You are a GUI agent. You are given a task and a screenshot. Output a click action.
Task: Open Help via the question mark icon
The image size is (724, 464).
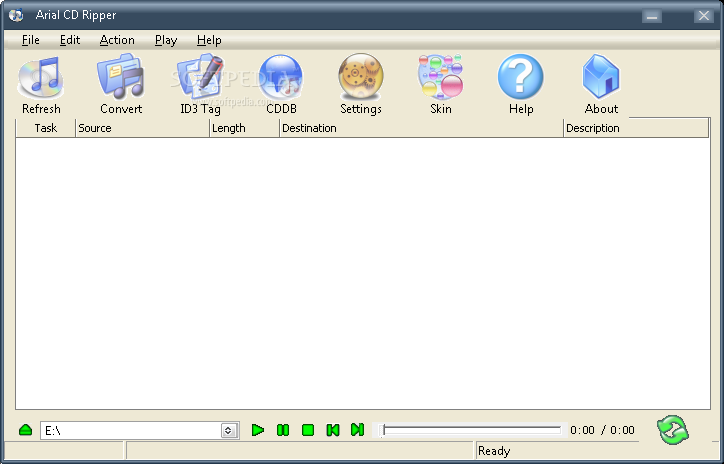(520, 77)
